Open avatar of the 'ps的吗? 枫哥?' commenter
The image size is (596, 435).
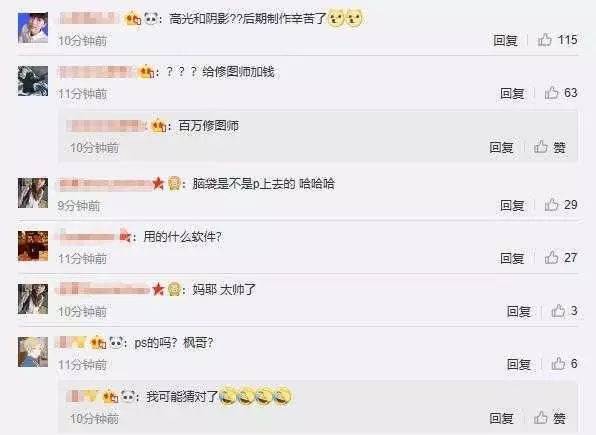click(x=33, y=352)
